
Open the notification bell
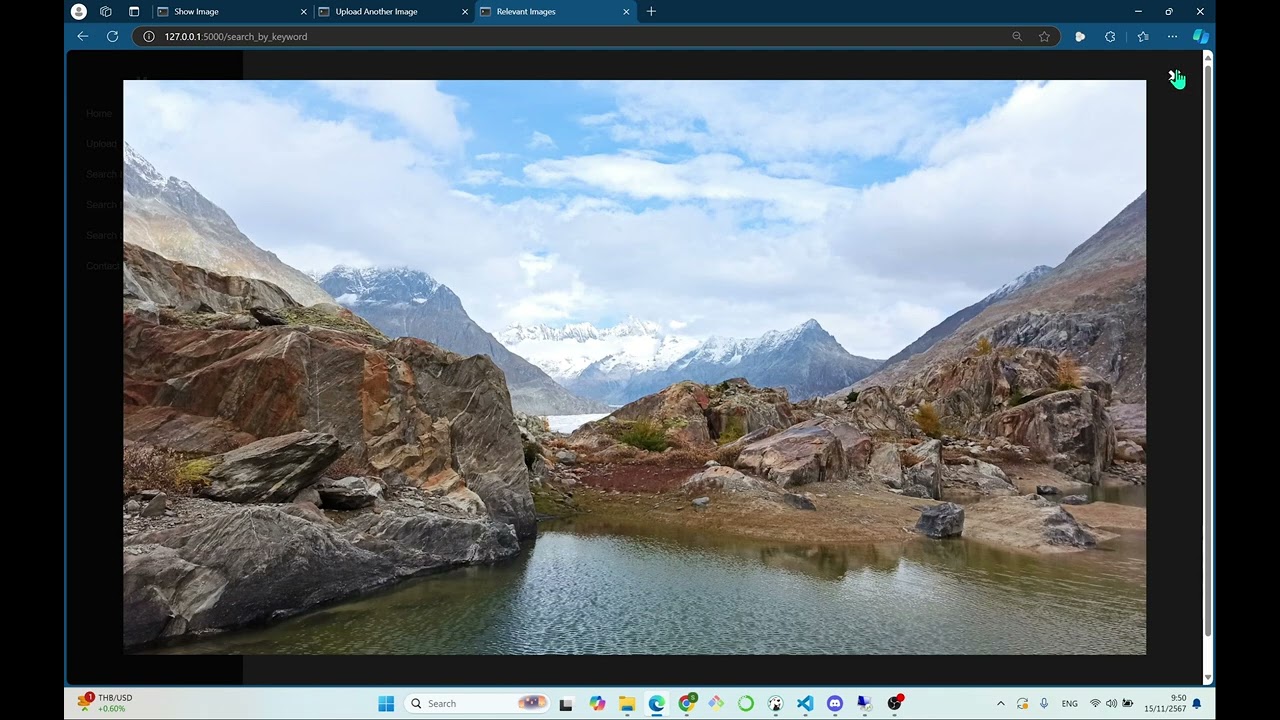point(1197,704)
